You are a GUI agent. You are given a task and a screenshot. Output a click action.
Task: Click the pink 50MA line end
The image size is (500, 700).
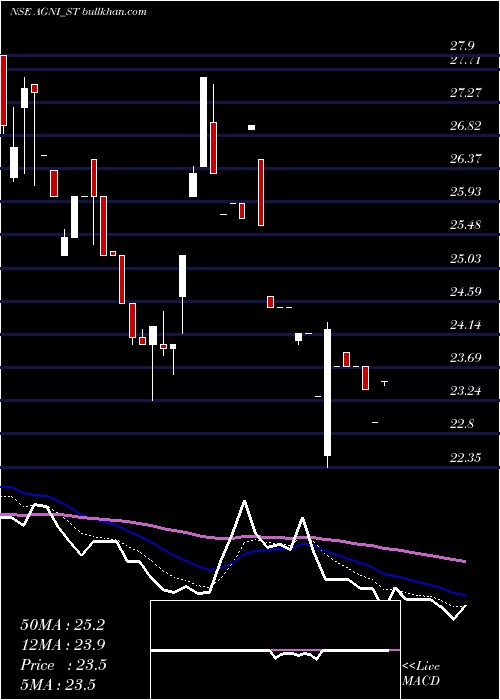pyautogui.click(x=463, y=561)
